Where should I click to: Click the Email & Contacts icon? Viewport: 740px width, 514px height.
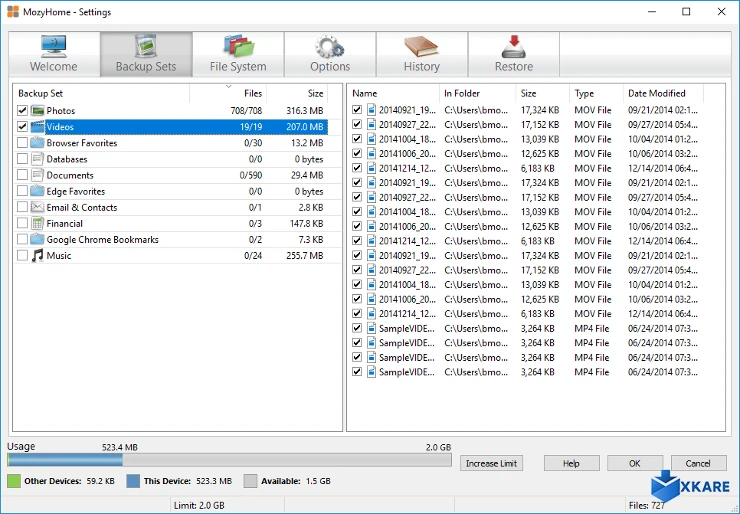(x=38, y=208)
